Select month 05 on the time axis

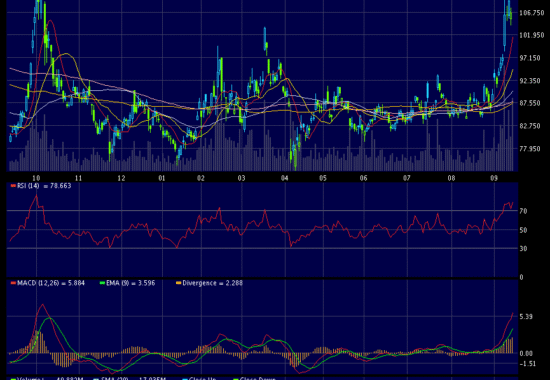coord(323,178)
